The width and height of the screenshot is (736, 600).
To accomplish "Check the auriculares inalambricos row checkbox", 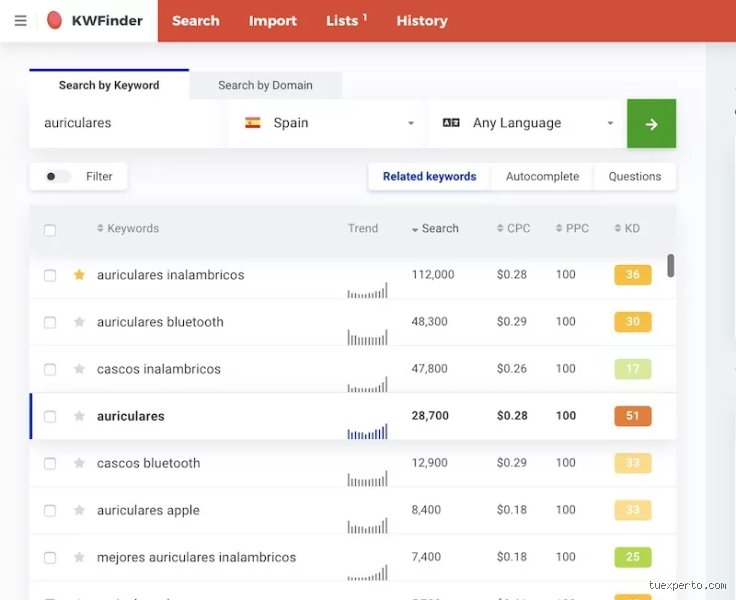I will pyautogui.click(x=50, y=275).
